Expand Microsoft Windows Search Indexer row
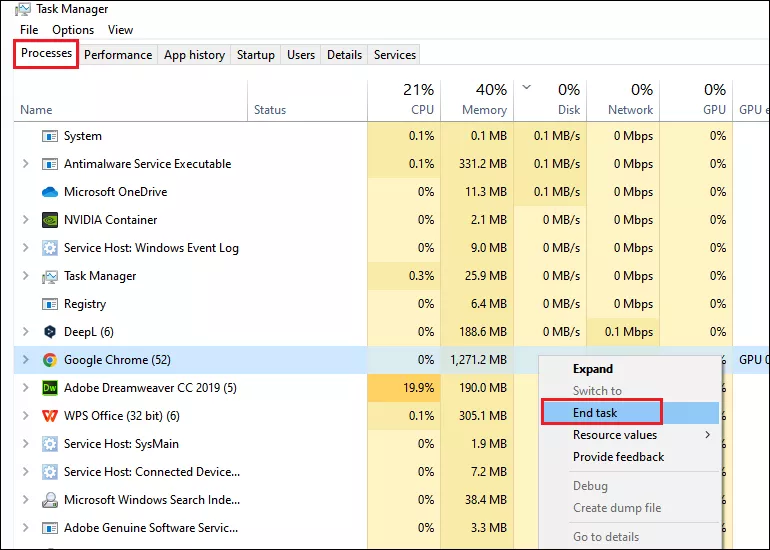 (x=26, y=500)
